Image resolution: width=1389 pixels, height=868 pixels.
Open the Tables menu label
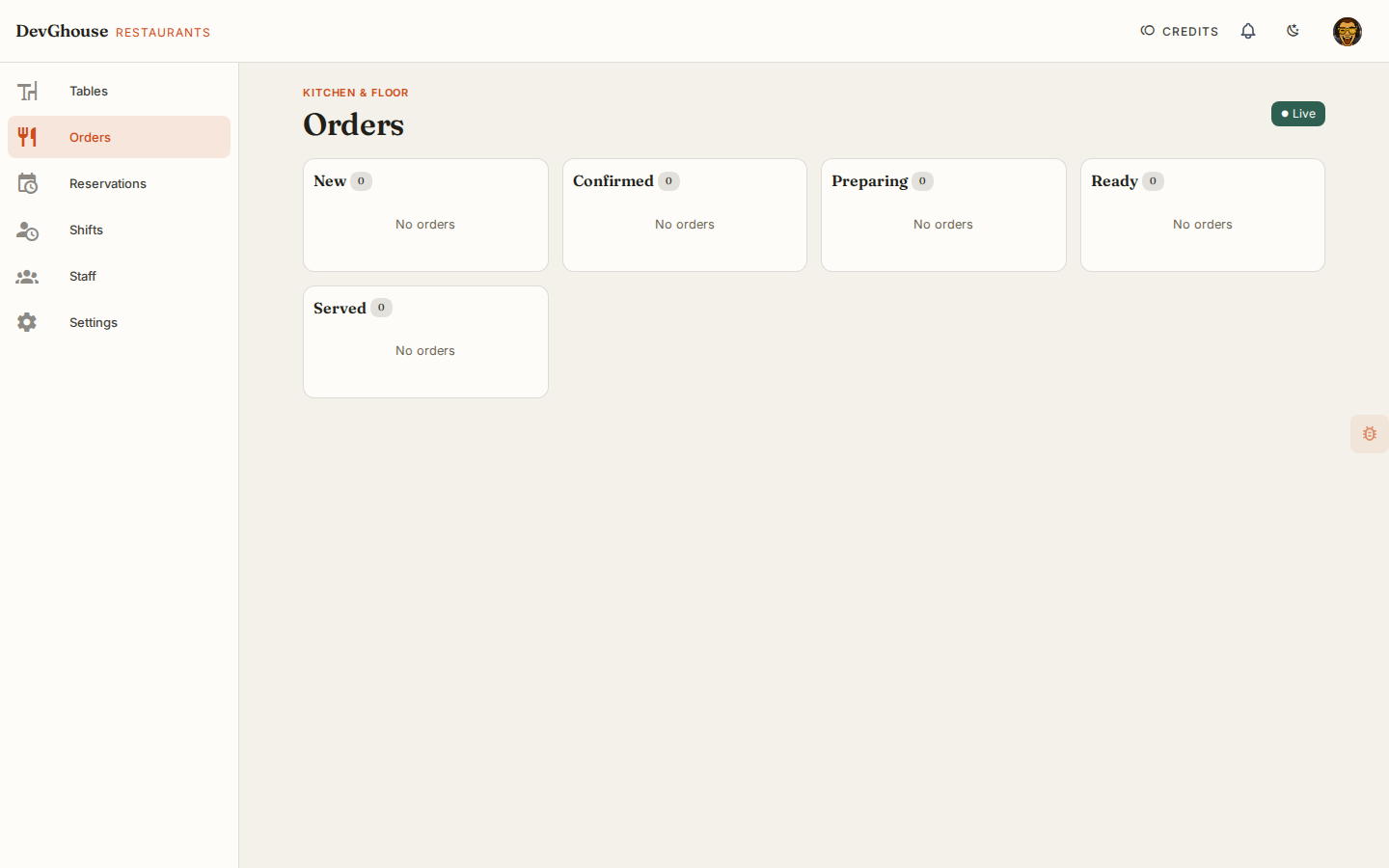pyautogui.click(x=89, y=91)
